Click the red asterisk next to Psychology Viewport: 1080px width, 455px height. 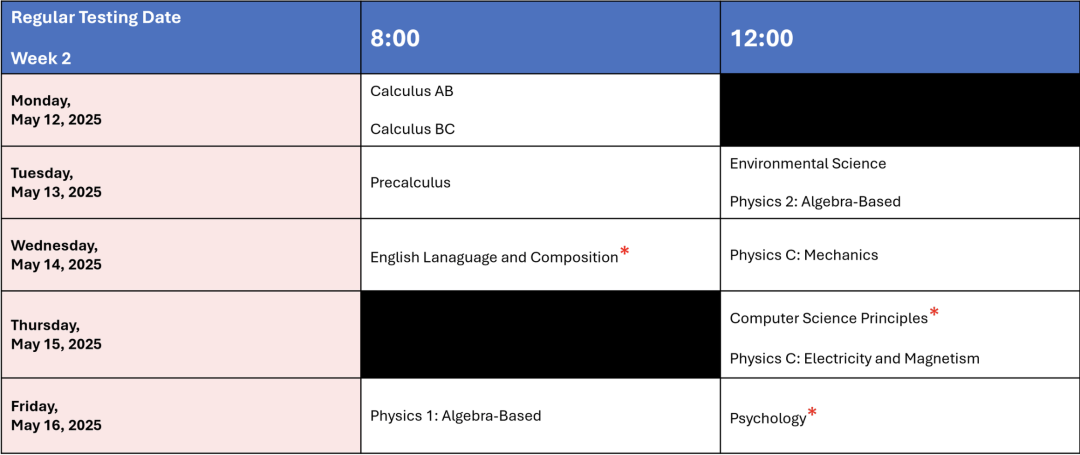pyautogui.click(x=812, y=412)
